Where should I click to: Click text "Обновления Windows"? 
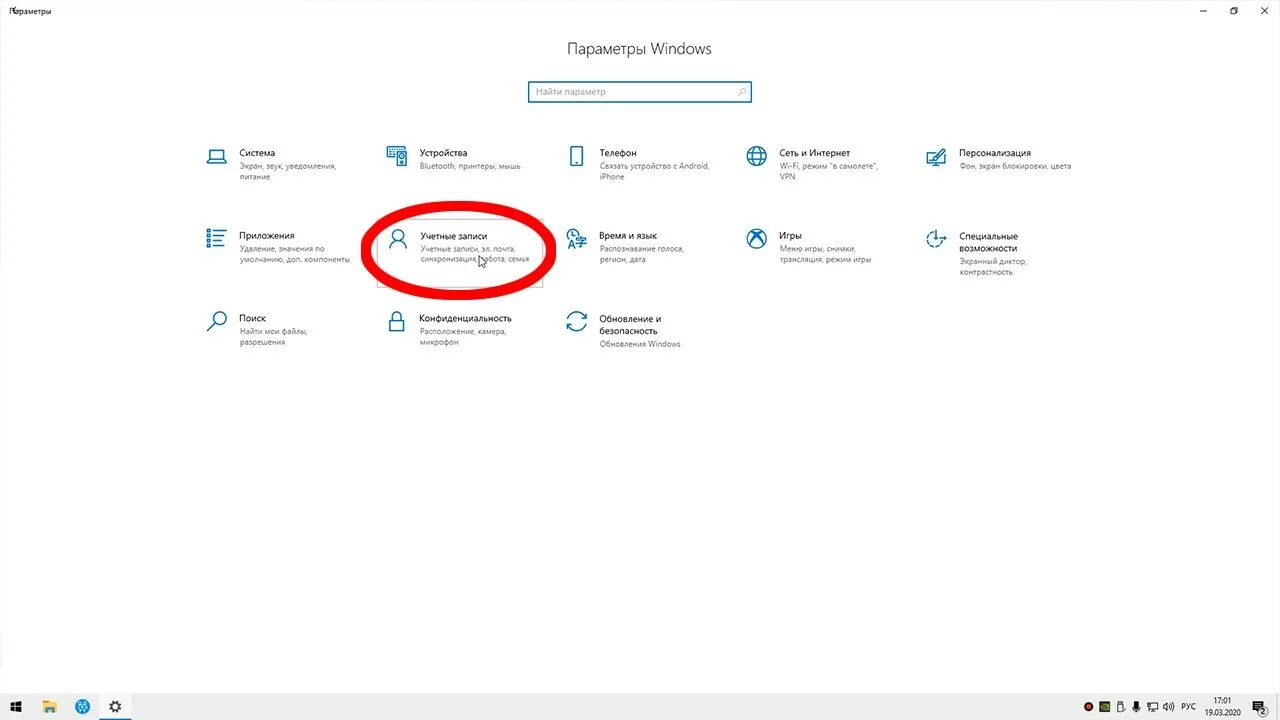tap(640, 344)
